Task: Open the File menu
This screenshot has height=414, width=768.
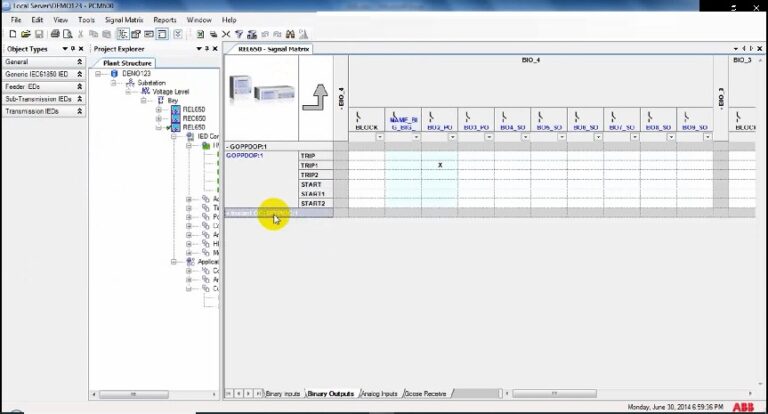Action: tap(16, 20)
